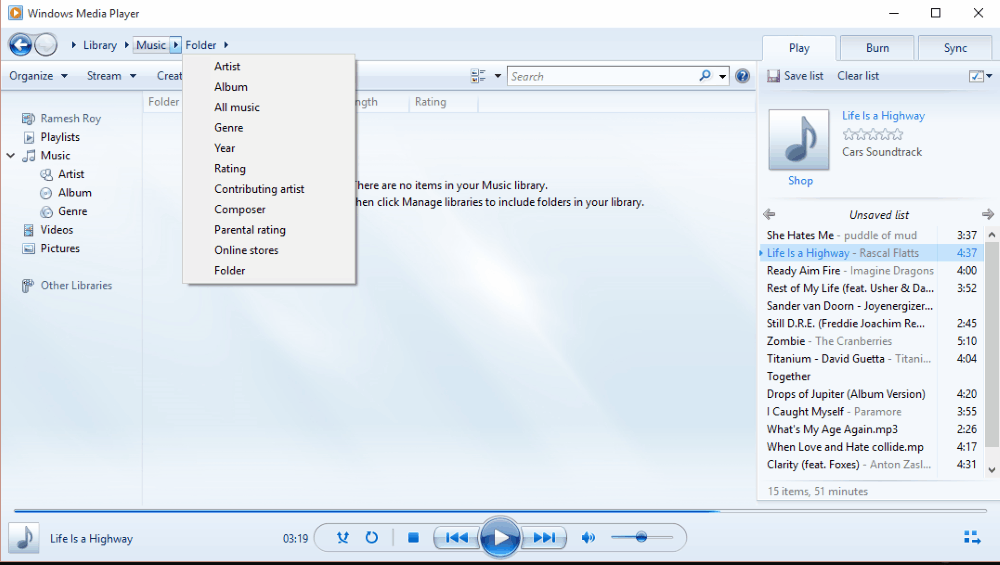
Task: Stop playback with the square button
Action: tap(413, 538)
